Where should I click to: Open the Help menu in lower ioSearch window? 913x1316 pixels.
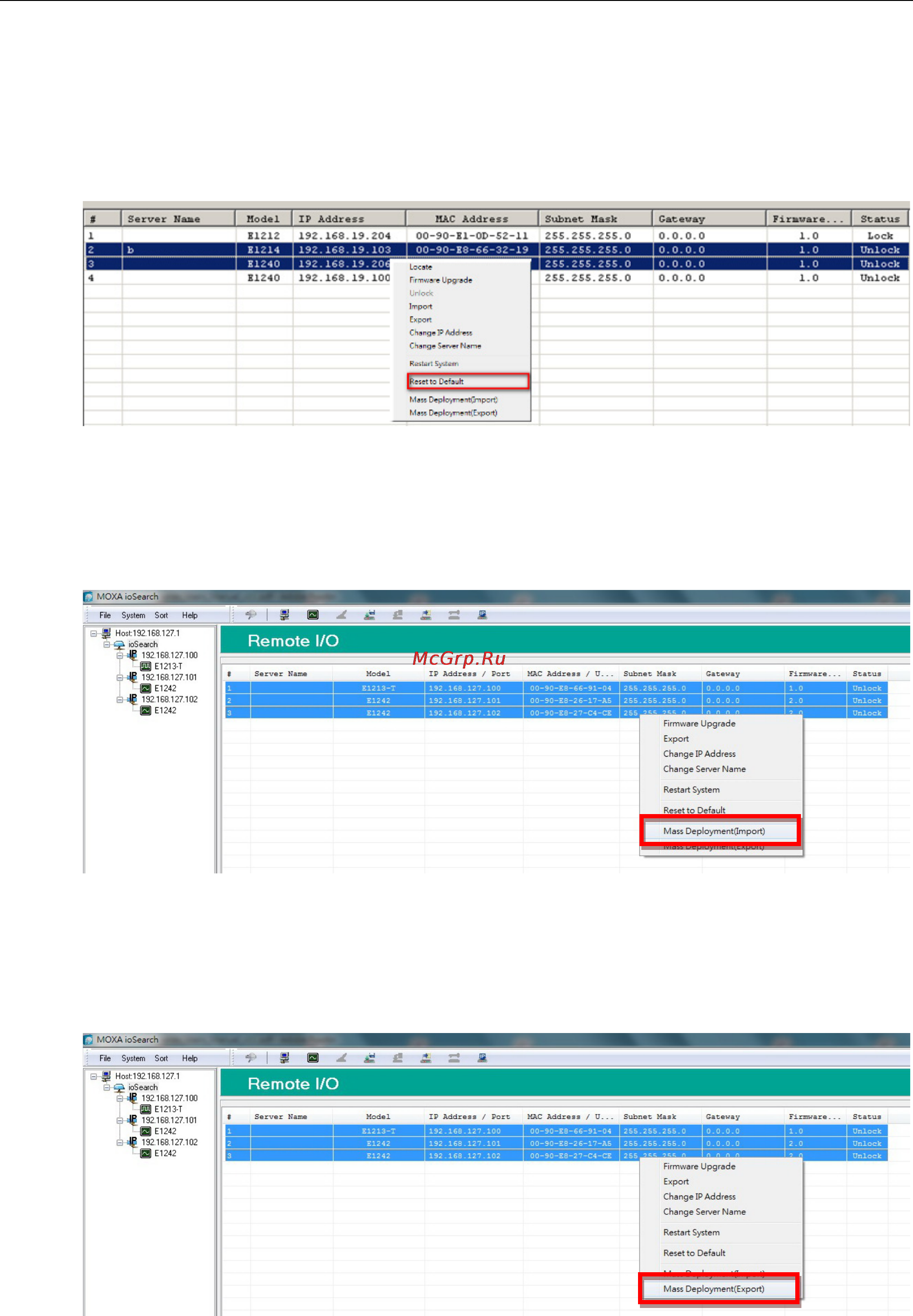(x=190, y=1058)
